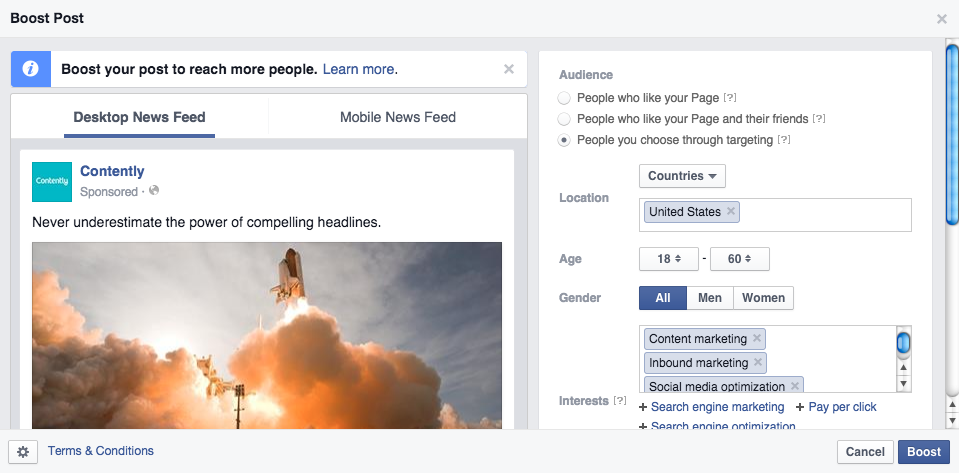Image resolution: width=959 pixels, height=473 pixels.
Task: Switch to Desktop News Feed tab
Action: [x=139, y=117]
